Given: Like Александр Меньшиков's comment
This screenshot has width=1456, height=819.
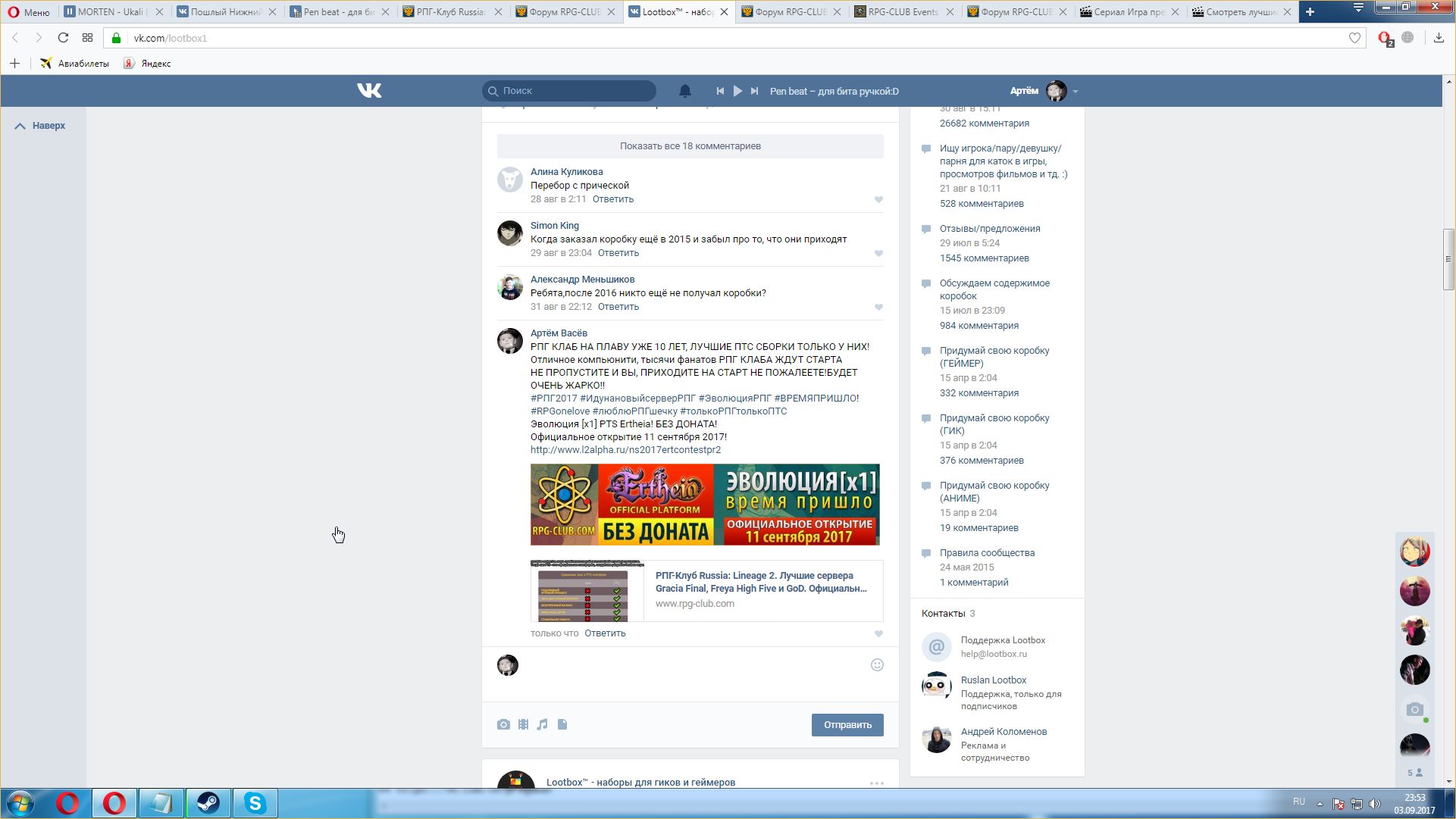Looking at the screenshot, I should (878, 308).
